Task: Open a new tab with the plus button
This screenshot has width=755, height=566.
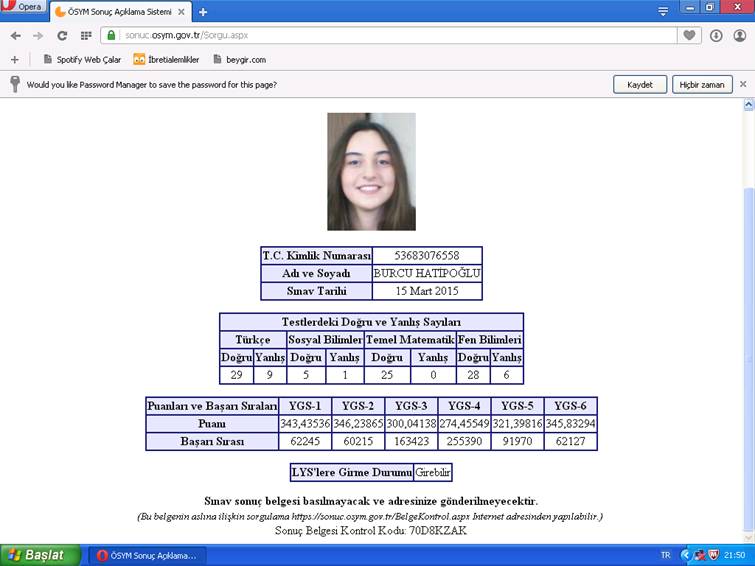Action: point(203,12)
